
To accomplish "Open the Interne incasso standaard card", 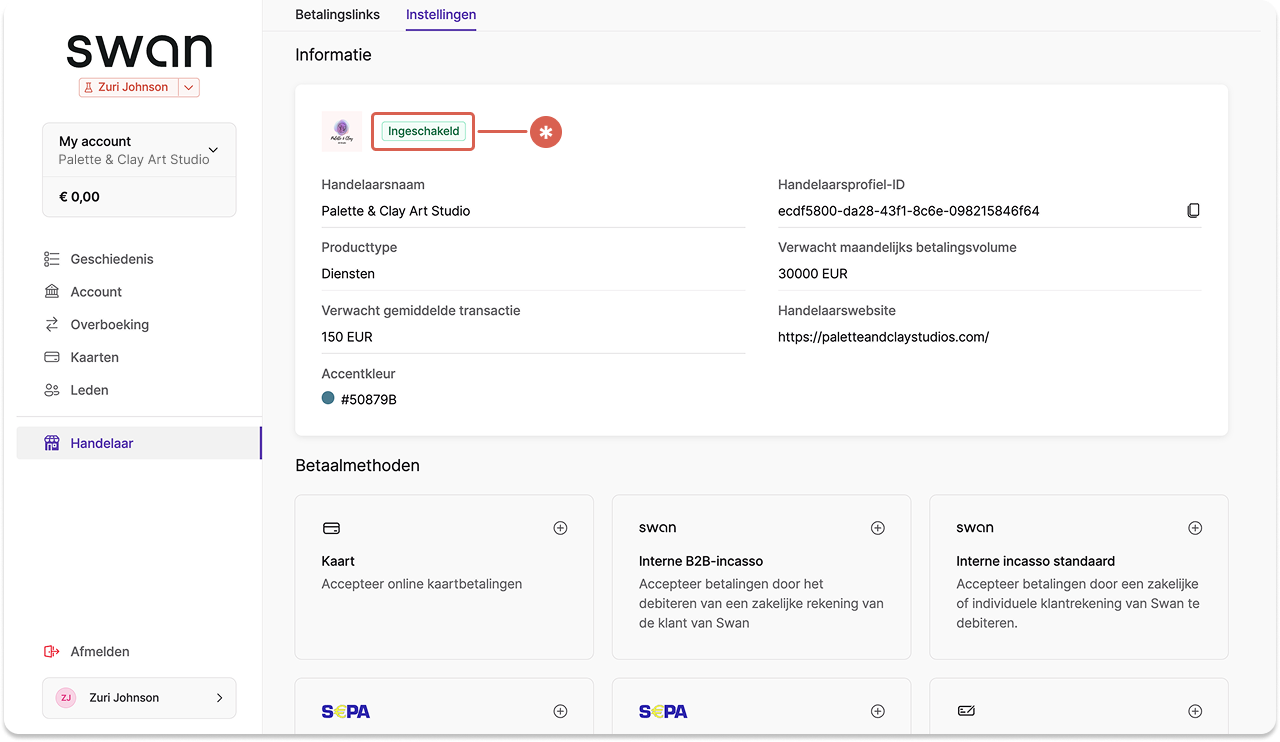I will pyautogui.click(x=1079, y=577).
